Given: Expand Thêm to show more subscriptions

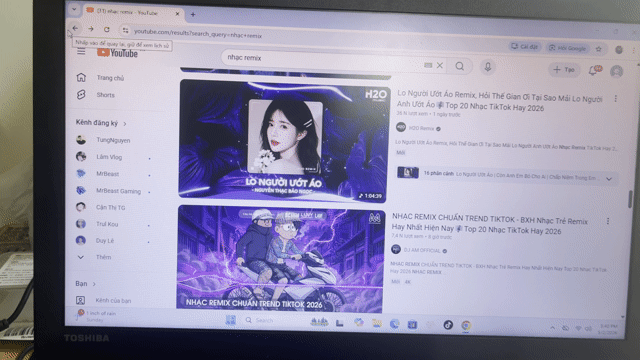Looking at the screenshot, I should point(103,257).
